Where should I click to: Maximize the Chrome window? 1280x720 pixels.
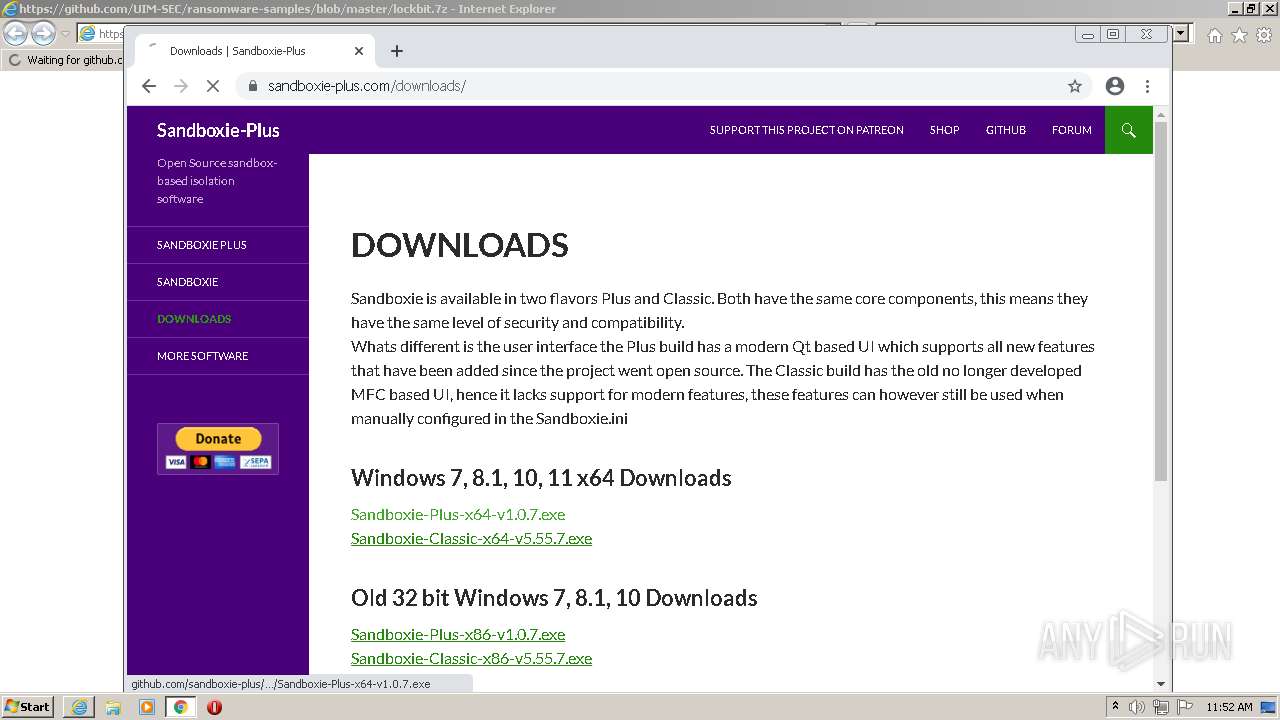1113,34
